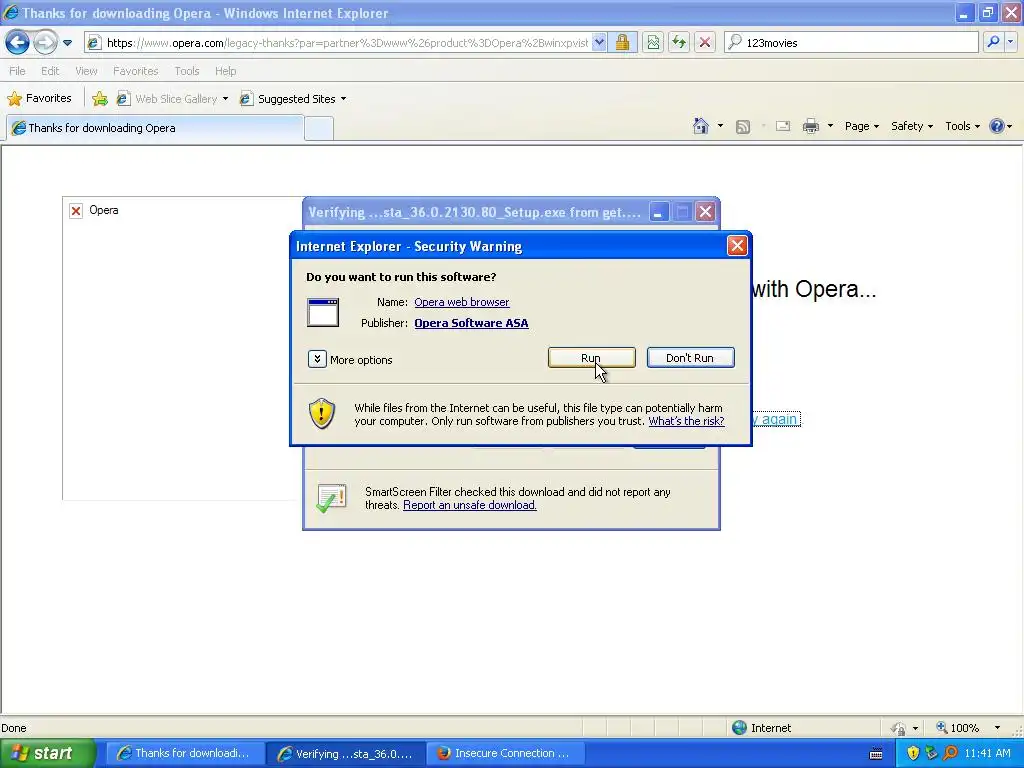1024x768 pixels.
Task: Select the Thanks for downloading Opera tab
Action: click(155, 128)
